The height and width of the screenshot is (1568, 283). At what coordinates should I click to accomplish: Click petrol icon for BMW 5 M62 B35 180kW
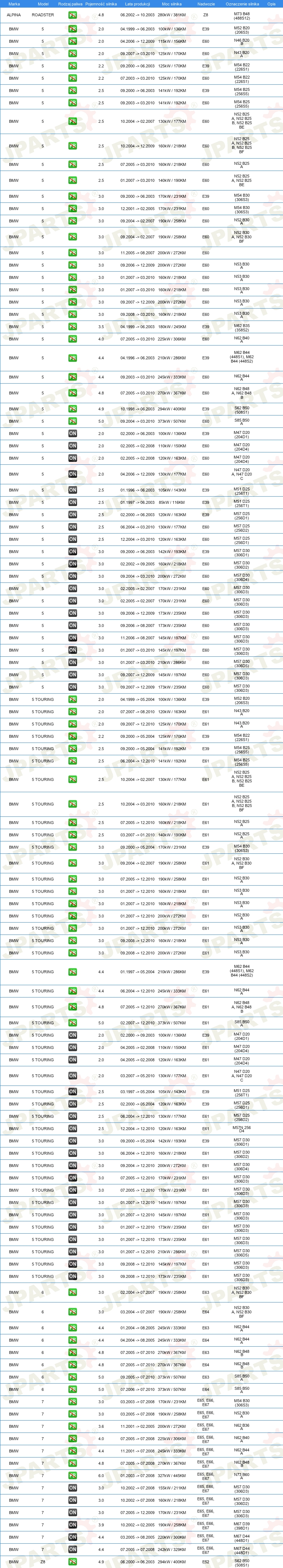tap(72, 327)
